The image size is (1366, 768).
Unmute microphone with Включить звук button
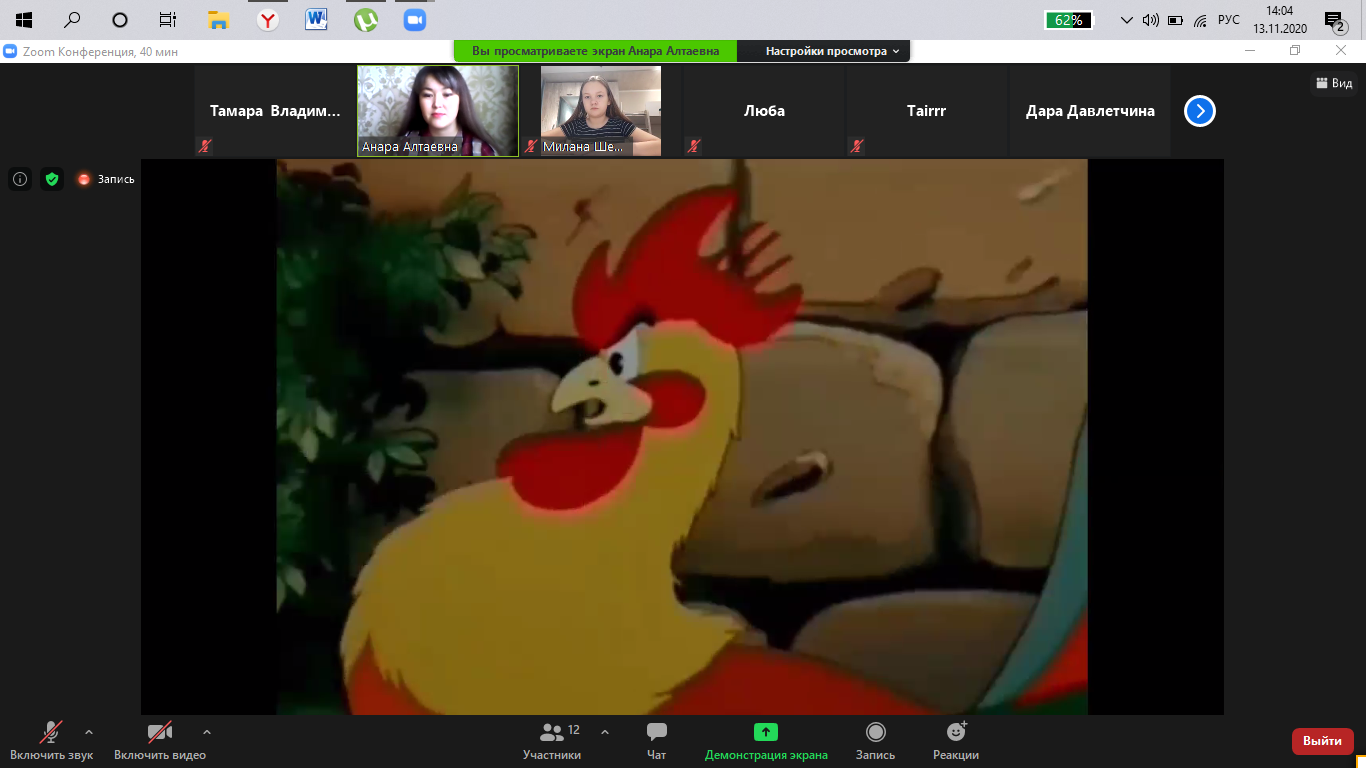coord(51,740)
